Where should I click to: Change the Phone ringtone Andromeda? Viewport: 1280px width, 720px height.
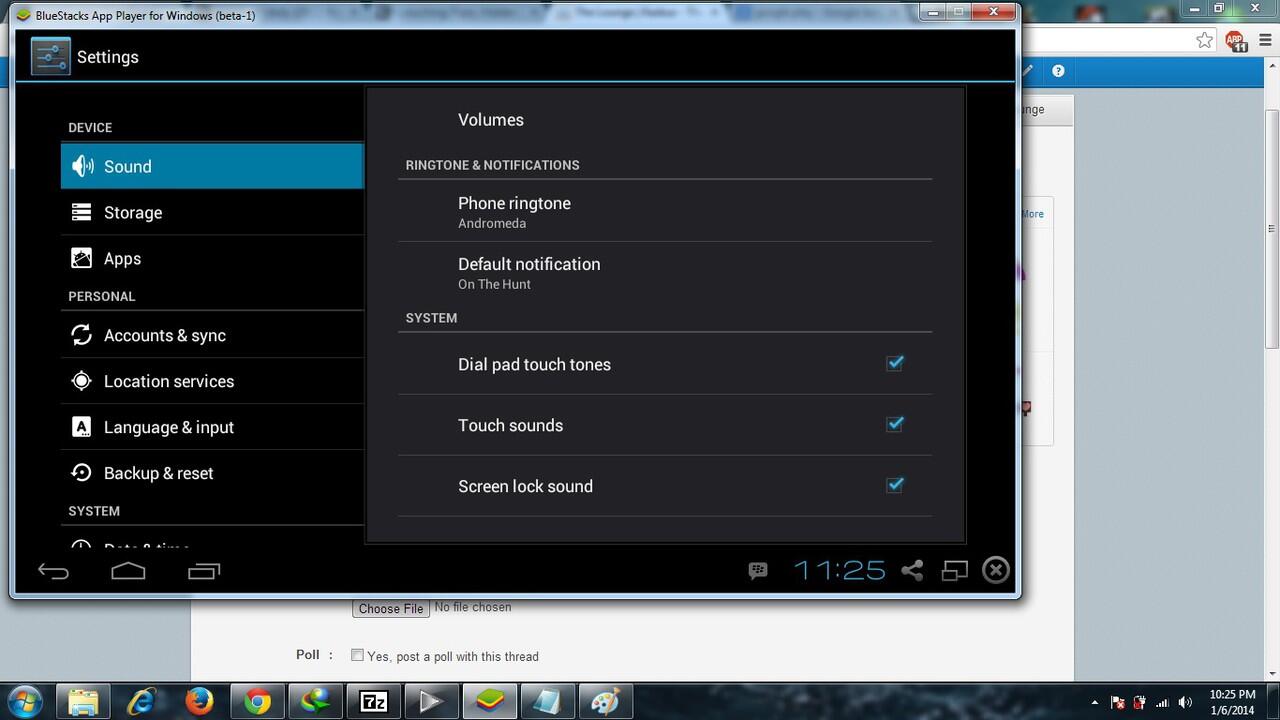(665, 211)
